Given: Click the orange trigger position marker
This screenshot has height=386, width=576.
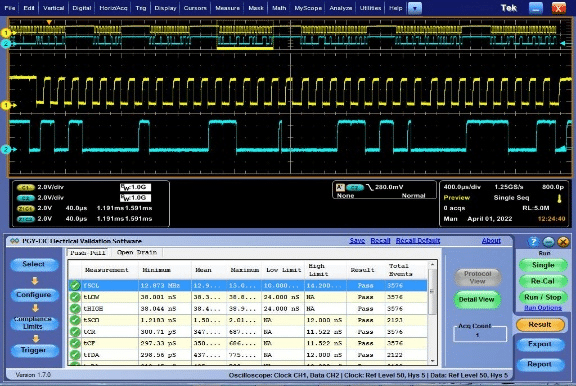Looking at the screenshot, I should click(49, 22).
